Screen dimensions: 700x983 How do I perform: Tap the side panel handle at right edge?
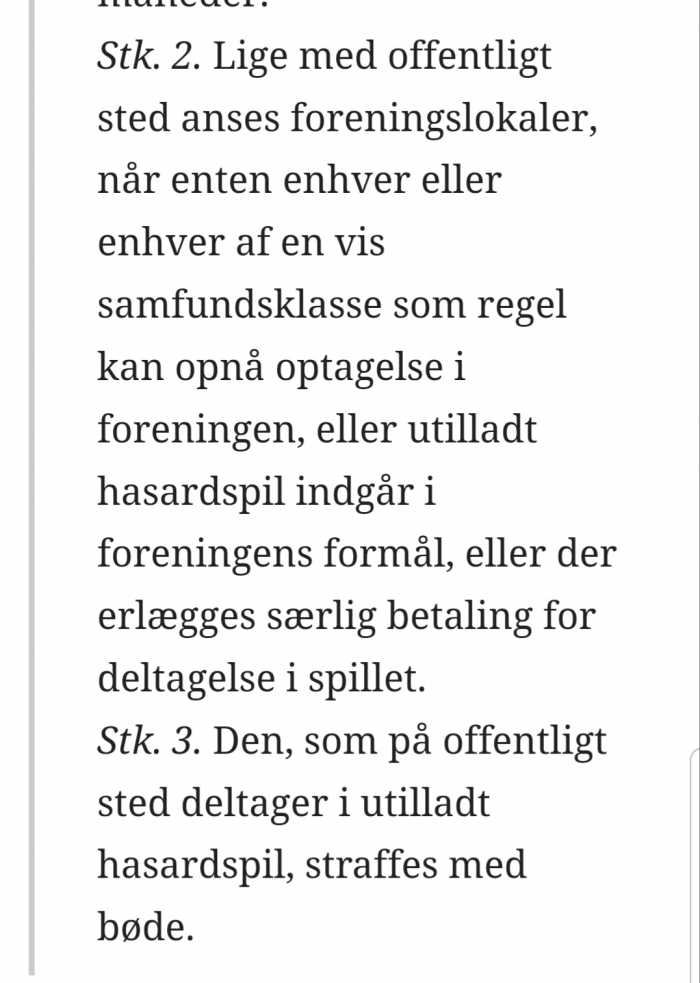click(695, 865)
